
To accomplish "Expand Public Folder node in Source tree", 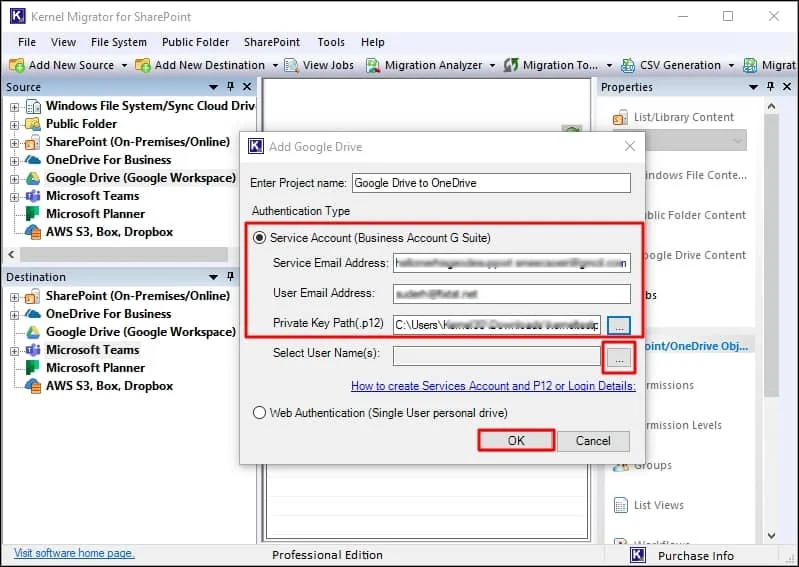I will point(15,125).
